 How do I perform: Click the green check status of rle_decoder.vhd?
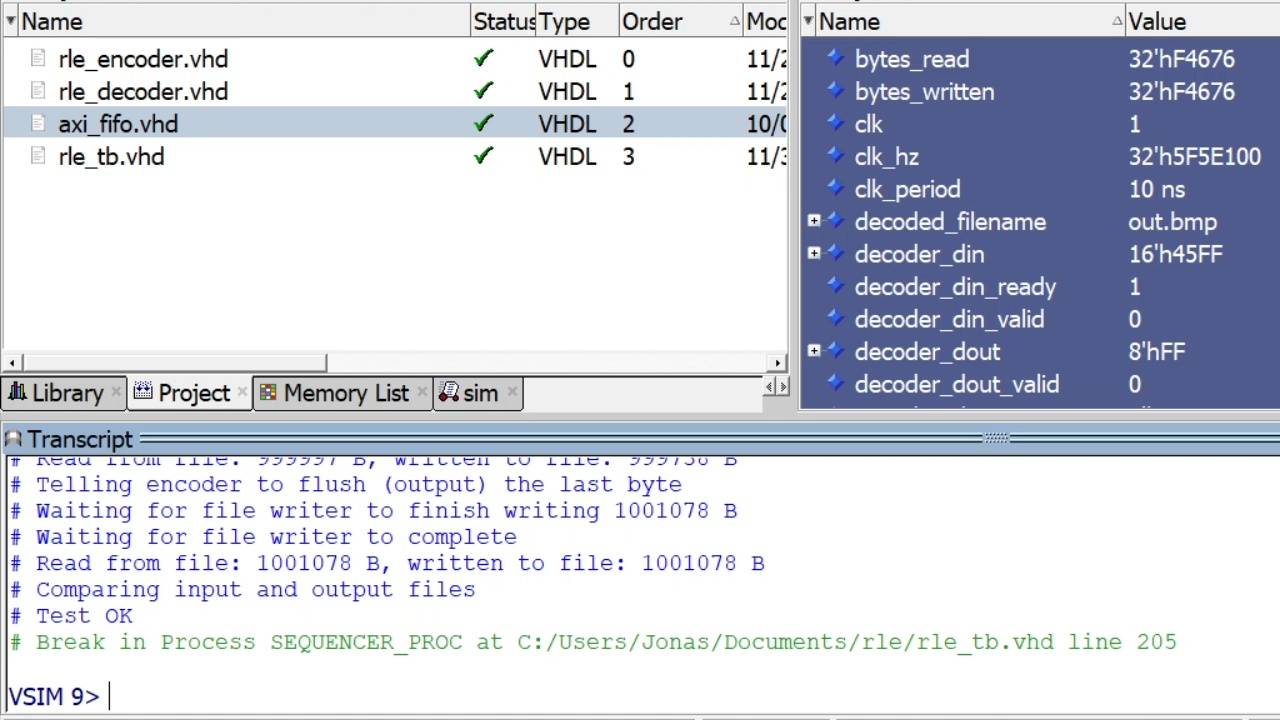[x=483, y=91]
